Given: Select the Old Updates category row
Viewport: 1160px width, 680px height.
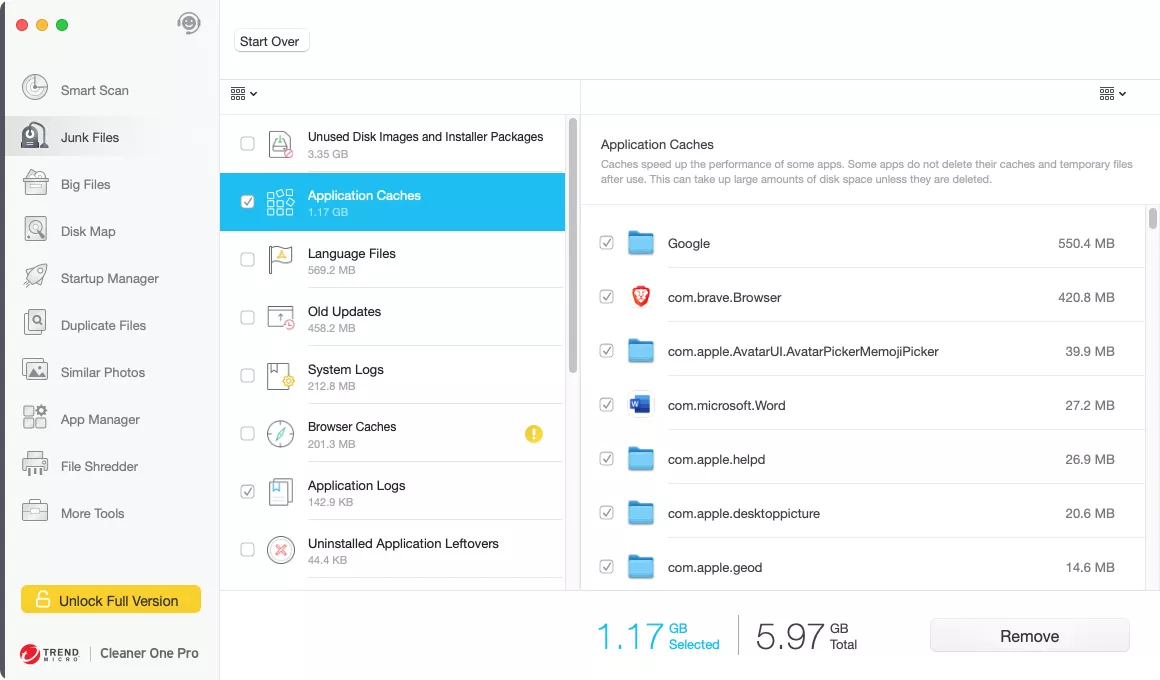Looking at the screenshot, I should (x=392, y=317).
